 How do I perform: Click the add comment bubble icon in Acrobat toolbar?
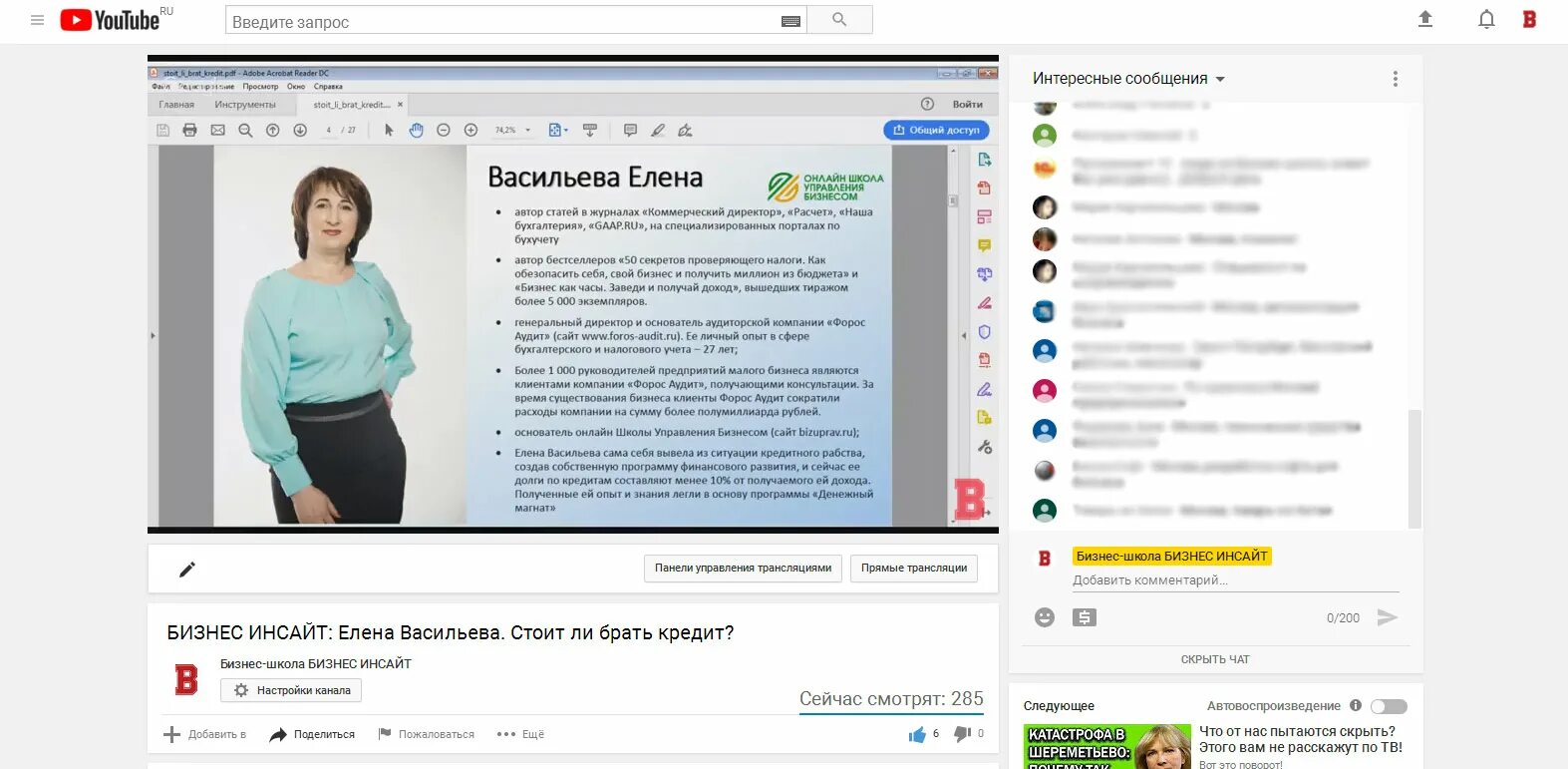pos(630,130)
